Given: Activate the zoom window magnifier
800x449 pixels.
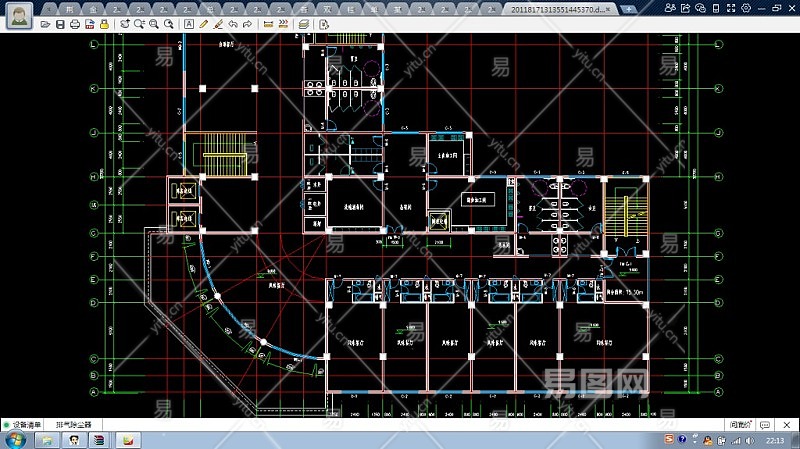Looking at the screenshot, I should click(x=139, y=24).
